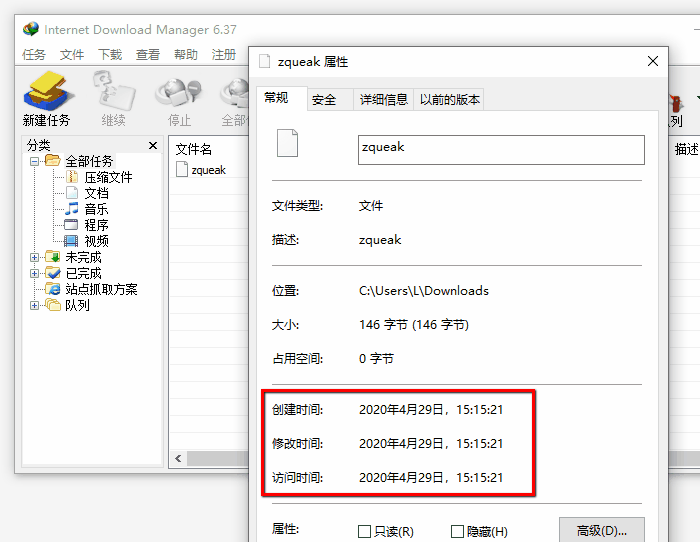This screenshot has width=700, height=542.
Task: Select the 程序 programs category
Action: (96, 225)
